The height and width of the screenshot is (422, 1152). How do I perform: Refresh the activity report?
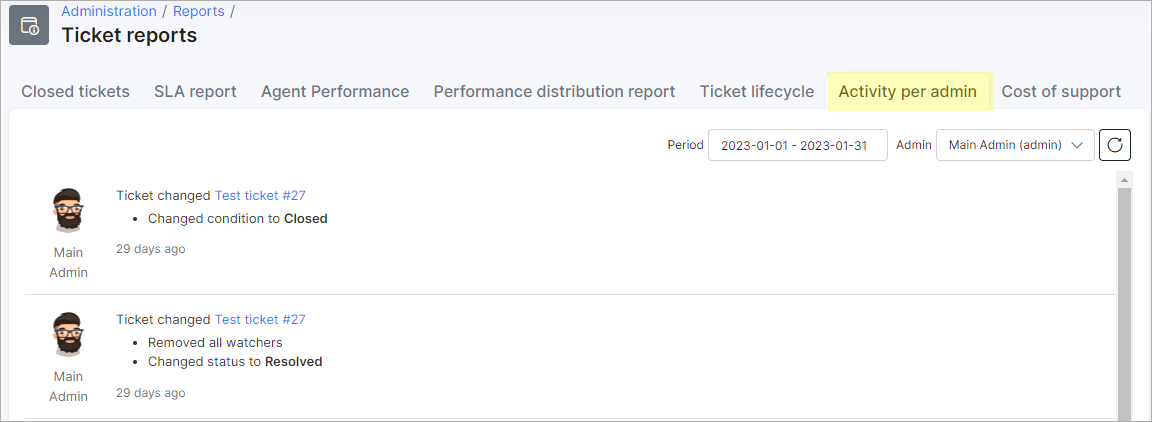(x=1115, y=145)
